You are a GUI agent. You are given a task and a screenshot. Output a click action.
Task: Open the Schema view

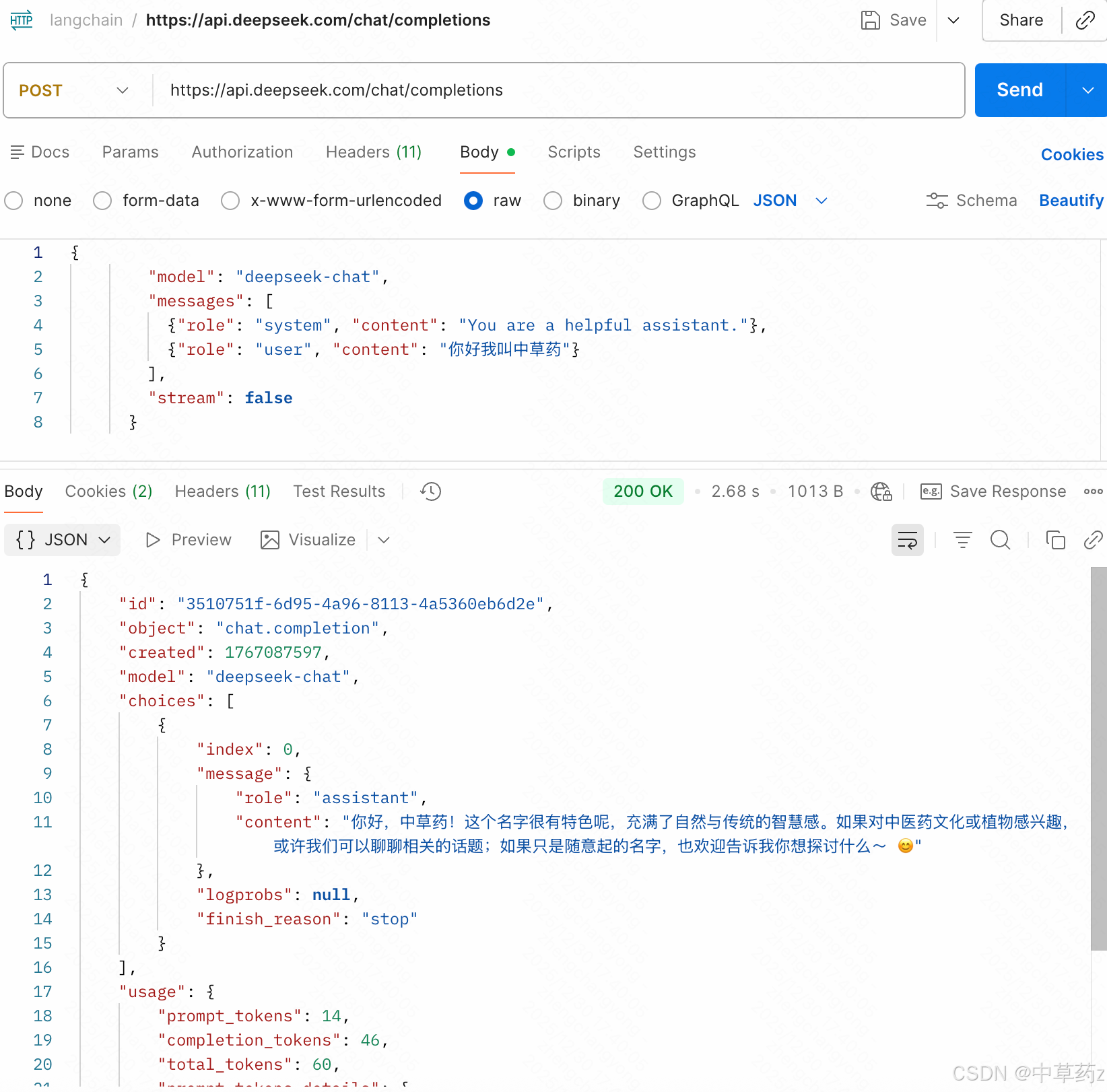[x=972, y=200]
